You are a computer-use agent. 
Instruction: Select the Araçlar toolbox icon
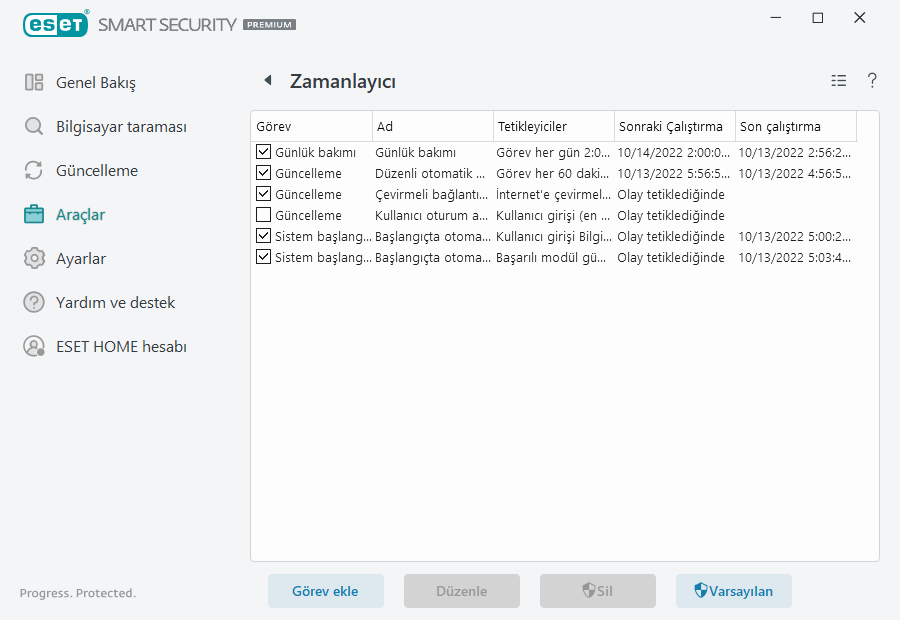[x=34, y=214]
